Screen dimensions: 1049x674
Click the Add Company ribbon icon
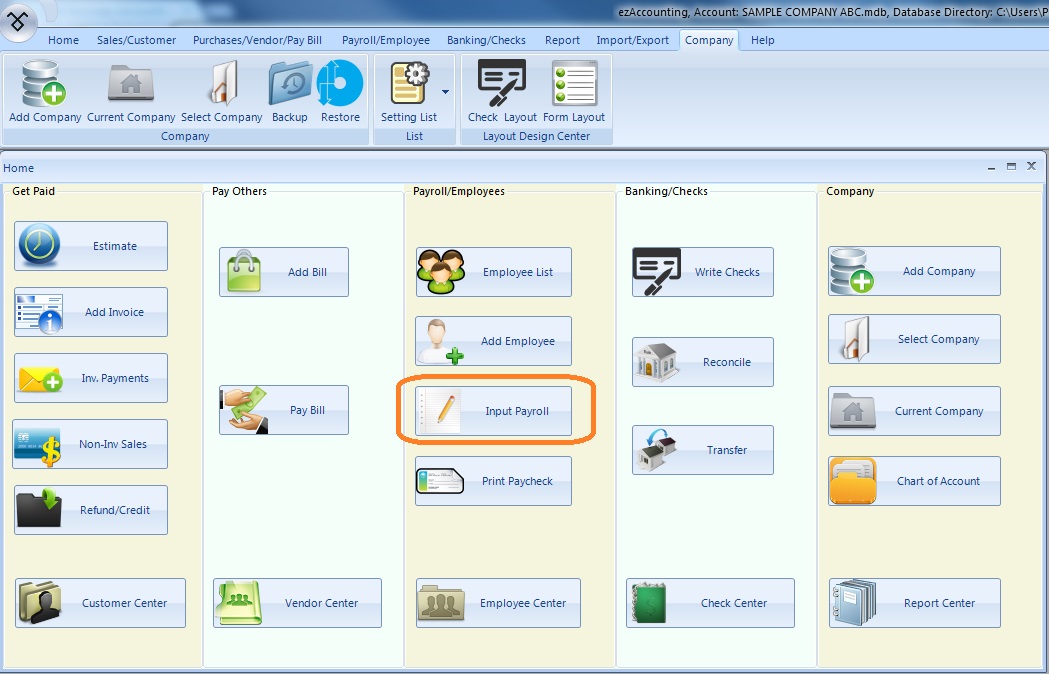coord(44,92)
